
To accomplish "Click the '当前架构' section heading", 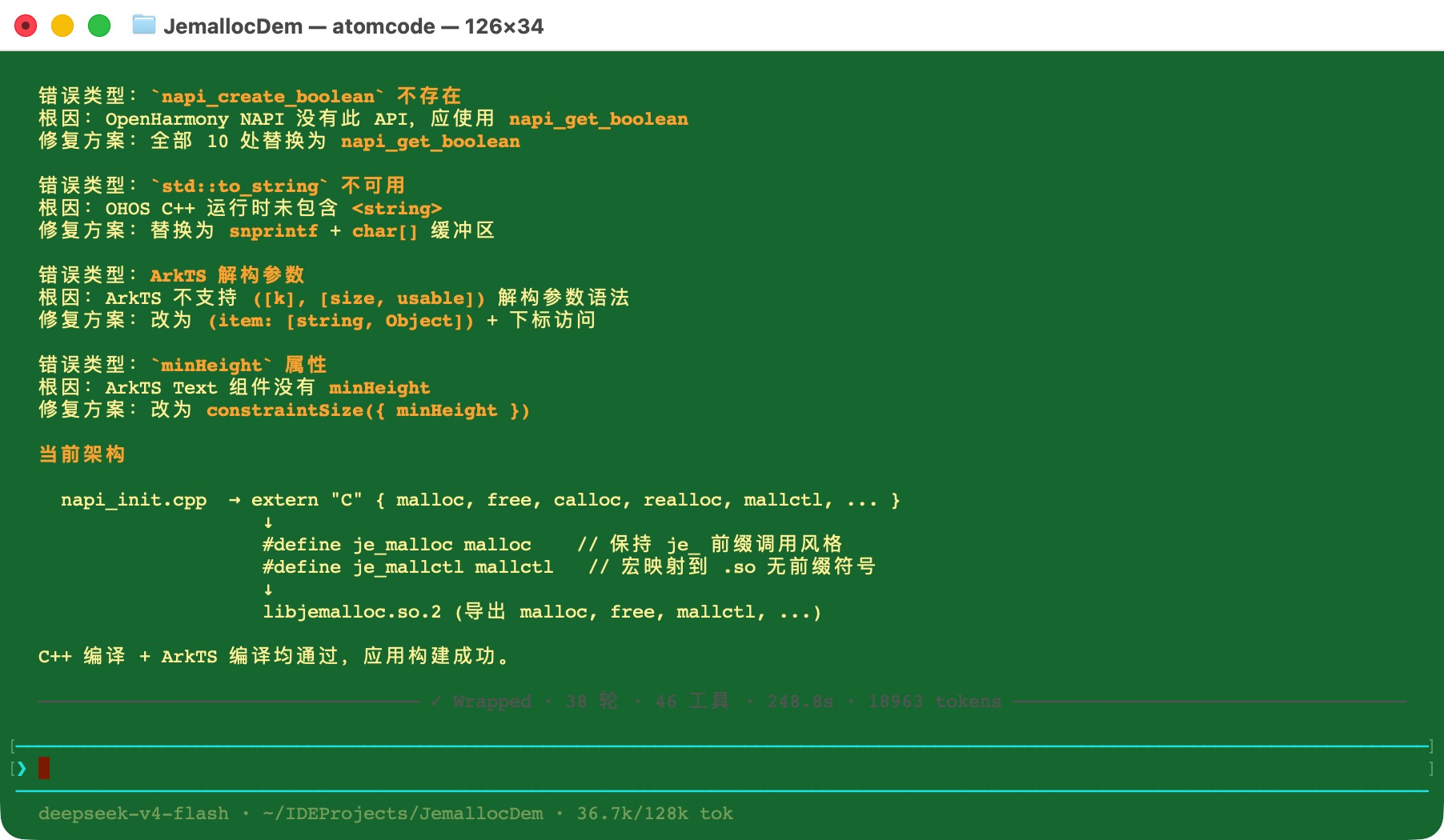I will pyautogui.click(x=82, y=454).
